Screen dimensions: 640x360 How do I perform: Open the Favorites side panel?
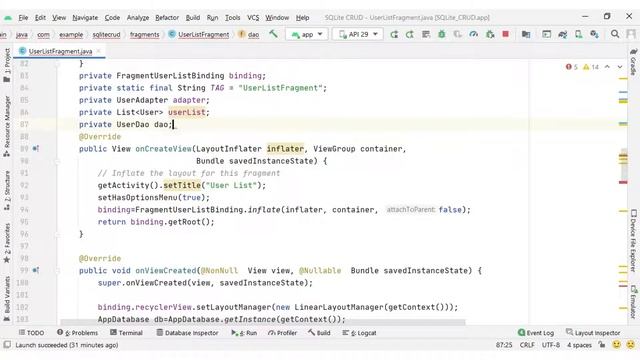[7, 243]
